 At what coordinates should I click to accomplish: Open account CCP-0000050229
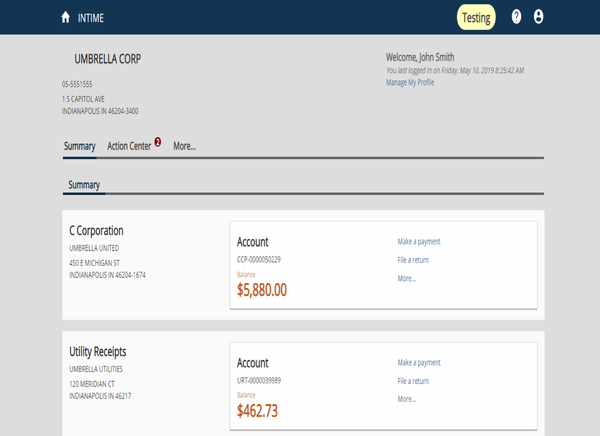pyautogui.click(x=259, y=260)
